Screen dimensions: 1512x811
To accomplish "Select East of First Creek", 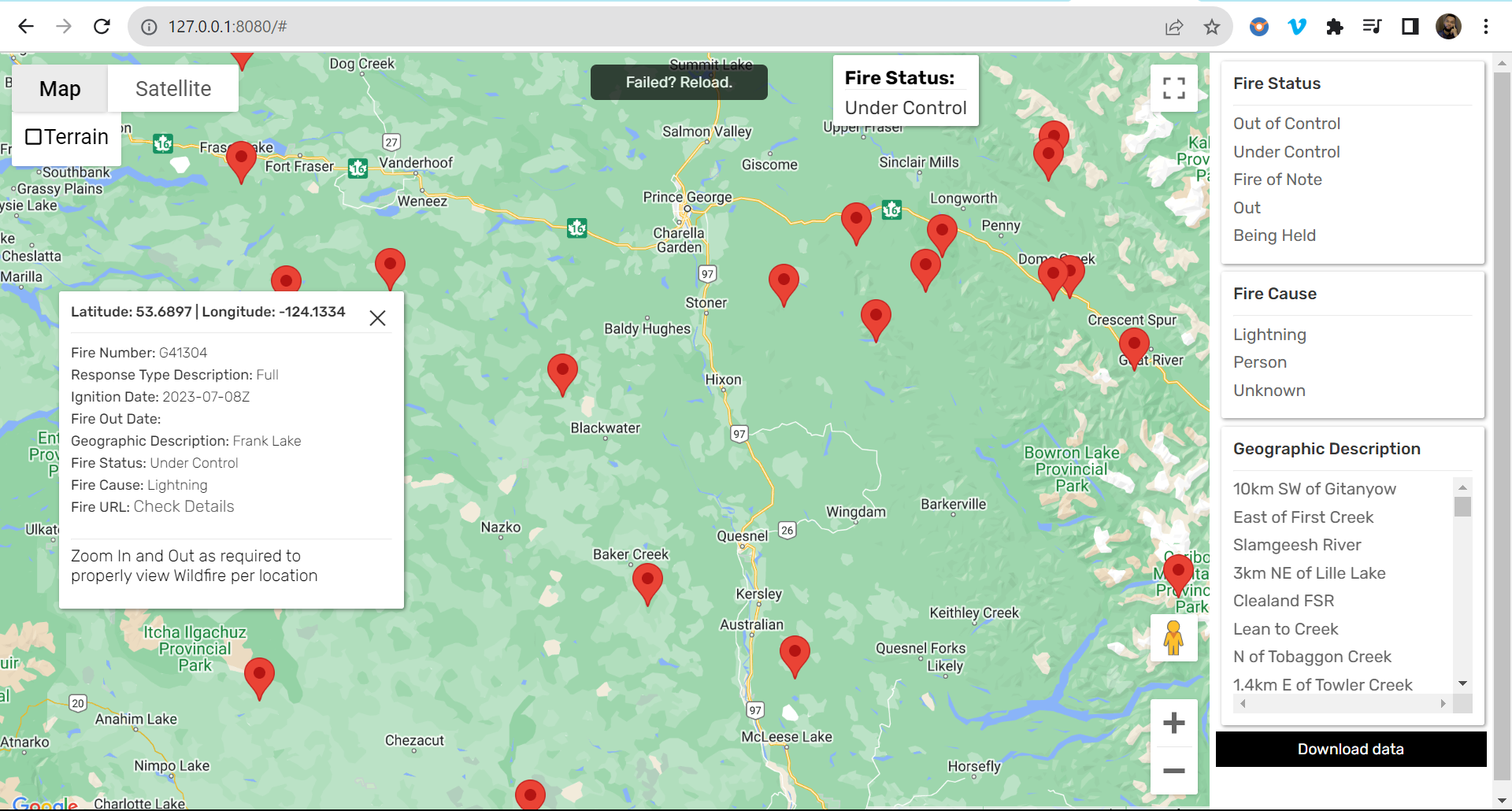I will point(1303,517).
